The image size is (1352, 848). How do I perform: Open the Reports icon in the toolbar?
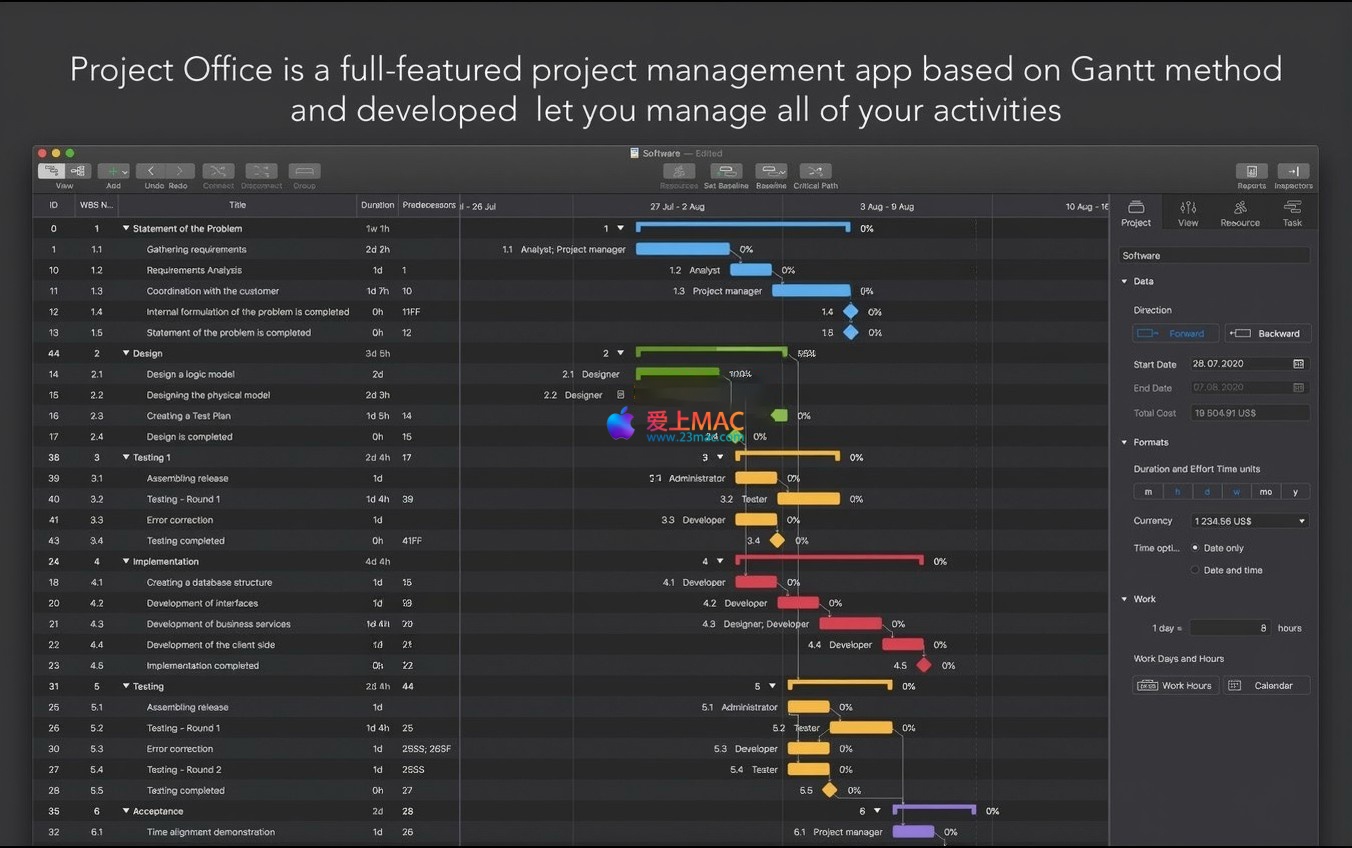click(x=1251, y=172)
